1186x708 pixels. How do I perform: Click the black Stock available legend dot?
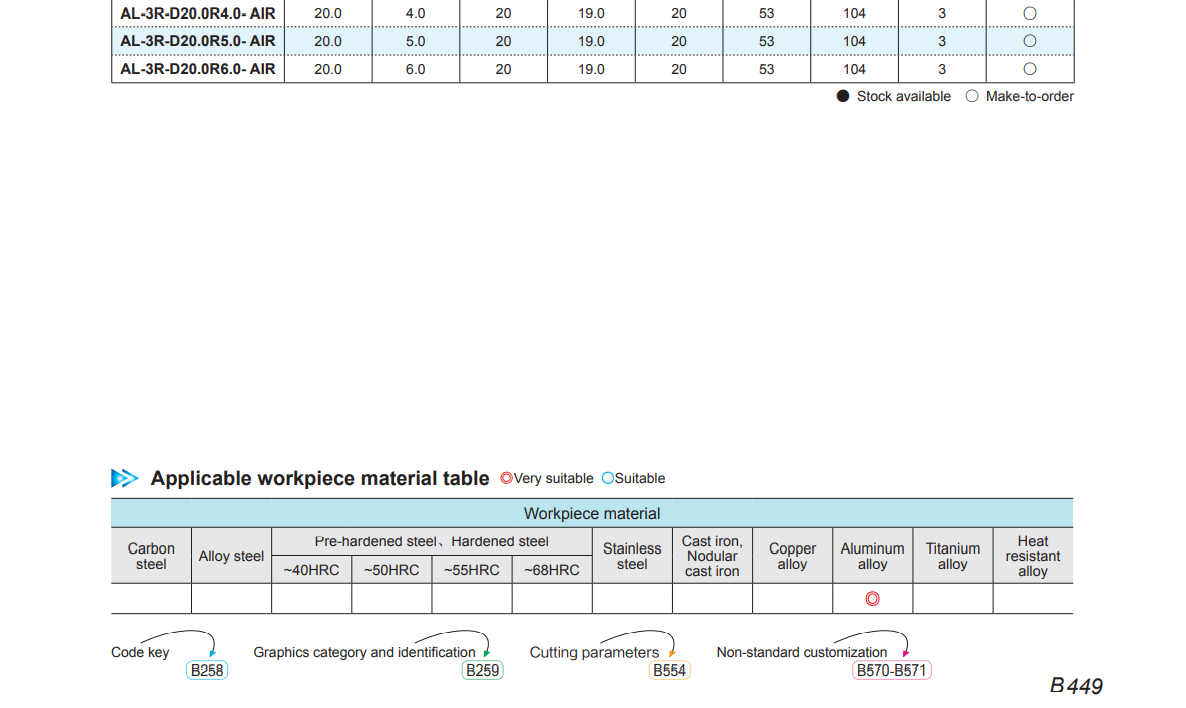pyautogui.click(x=843, y=96)
